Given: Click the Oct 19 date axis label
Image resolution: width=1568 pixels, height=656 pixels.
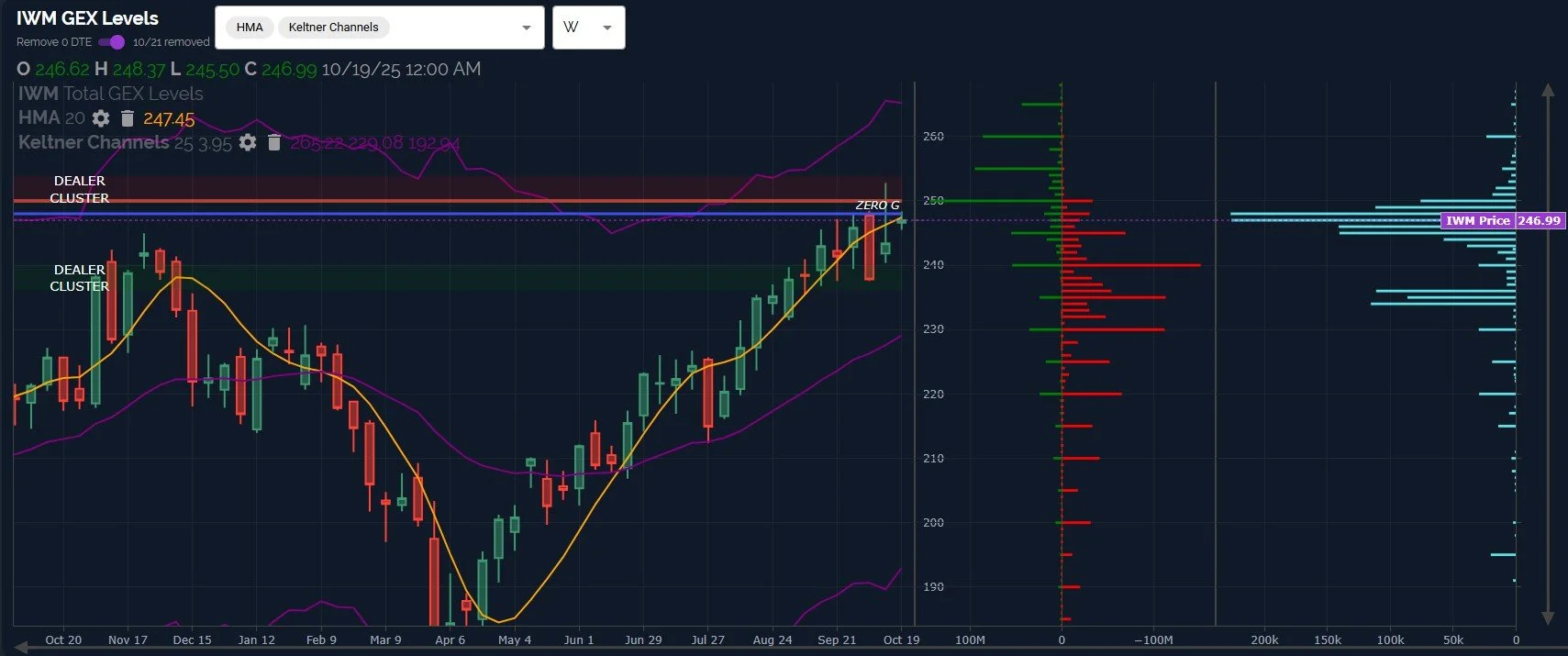Looking at the screenshot, I should tap(901, 639).
